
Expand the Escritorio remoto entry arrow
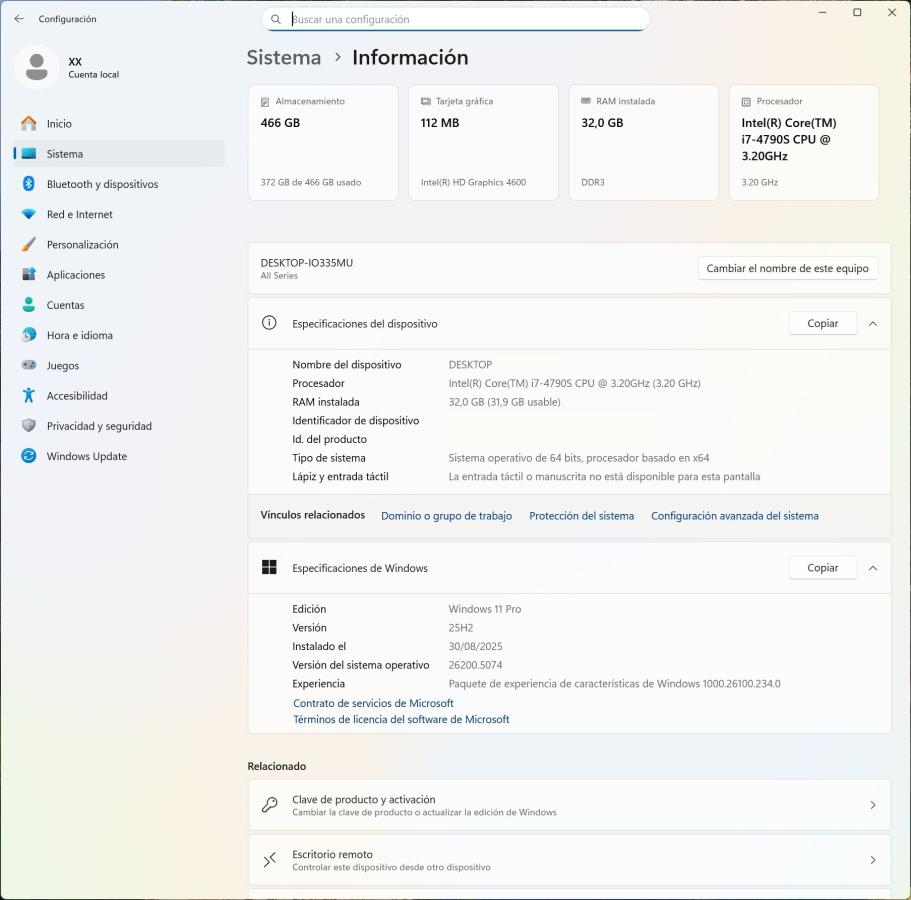tap(872, 860)
